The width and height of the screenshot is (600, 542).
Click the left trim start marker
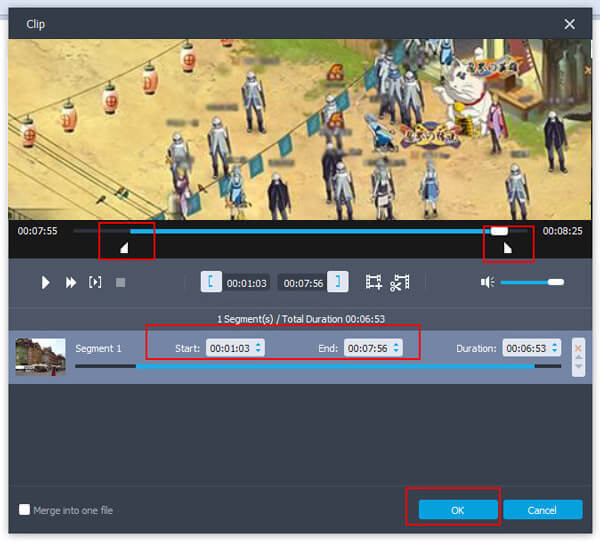[x=124, y=248]
